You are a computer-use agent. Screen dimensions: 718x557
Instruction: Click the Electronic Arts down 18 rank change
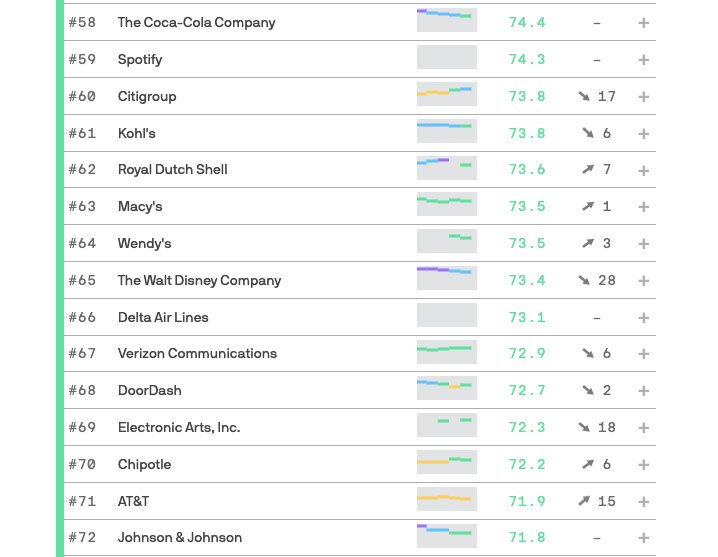596,427
